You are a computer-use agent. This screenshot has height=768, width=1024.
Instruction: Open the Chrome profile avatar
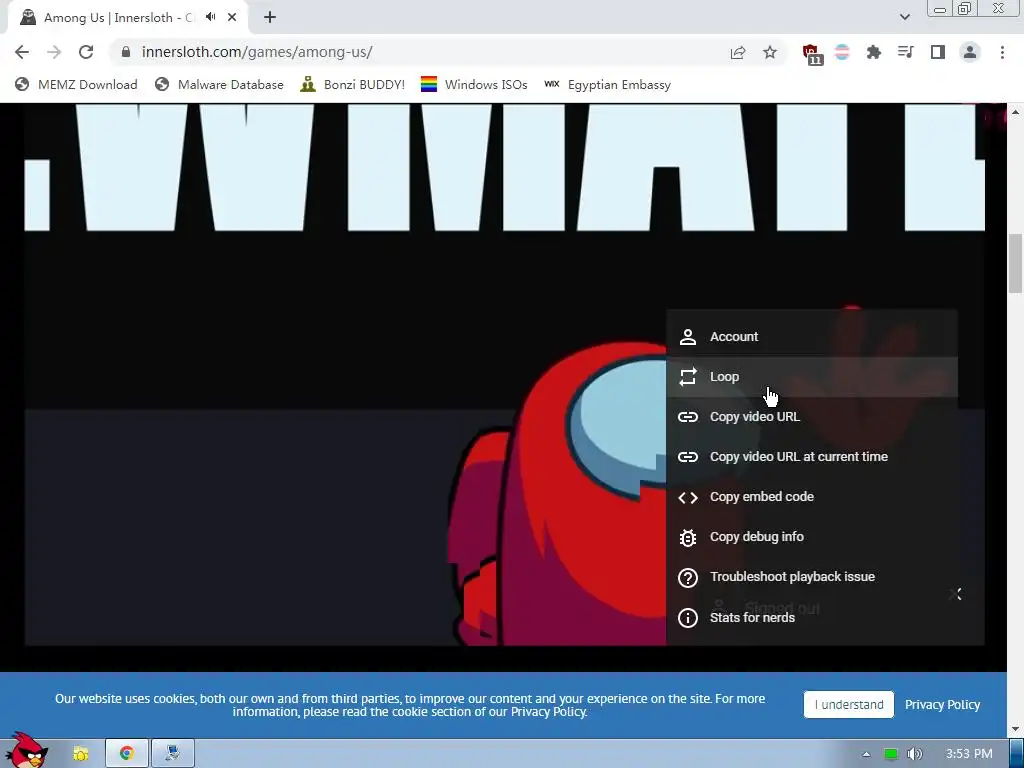(970, 52)
